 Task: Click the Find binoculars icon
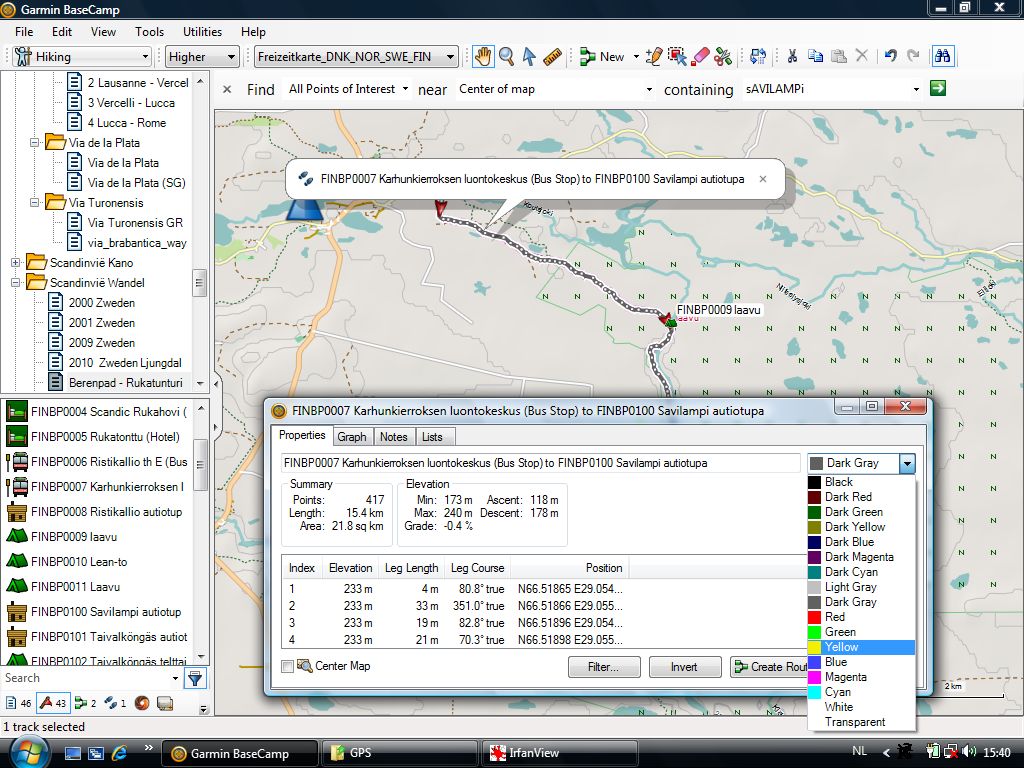click(x=942, y=57)
